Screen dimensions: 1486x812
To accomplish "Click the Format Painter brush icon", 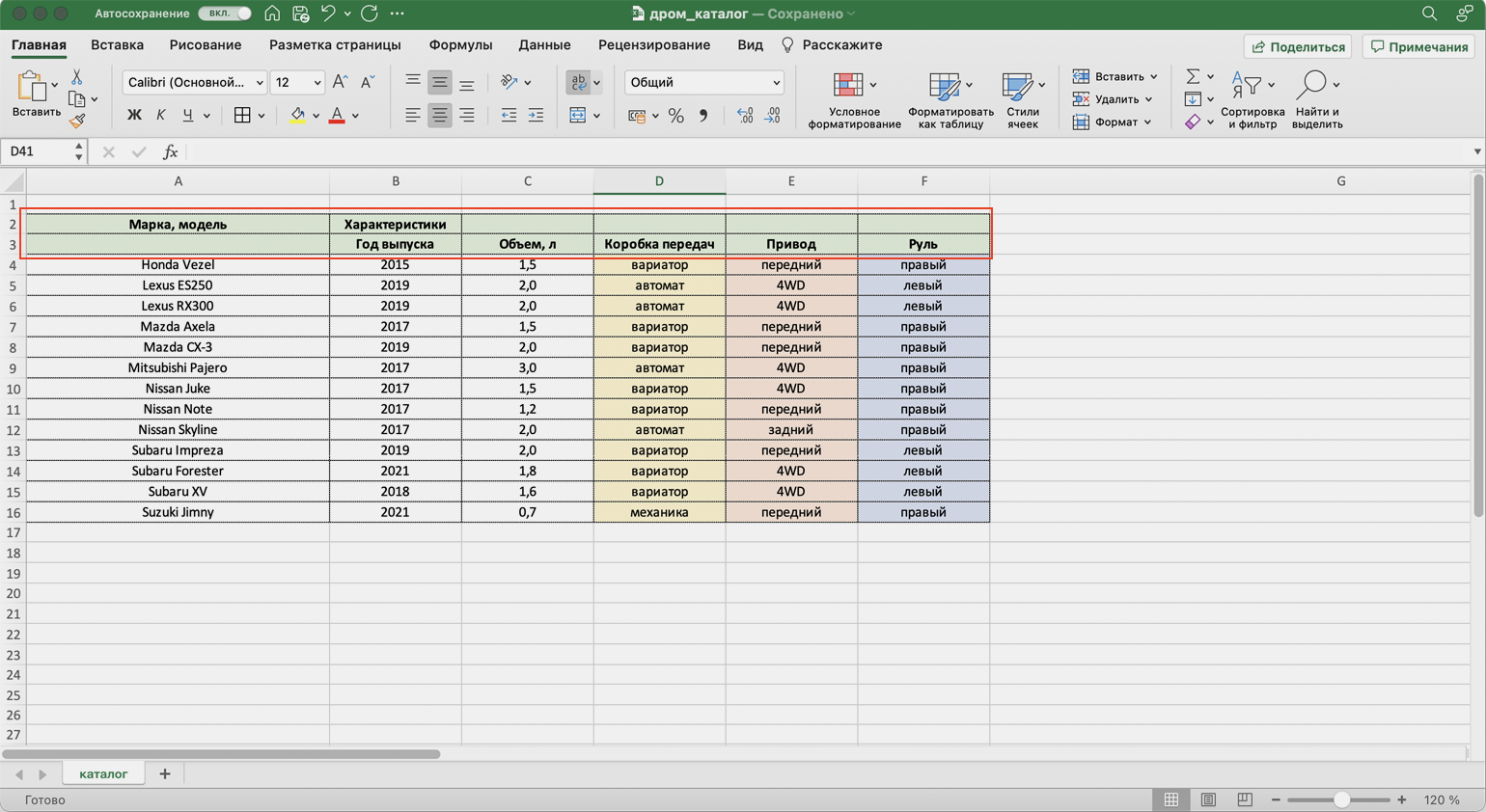I will click(77, 122).
